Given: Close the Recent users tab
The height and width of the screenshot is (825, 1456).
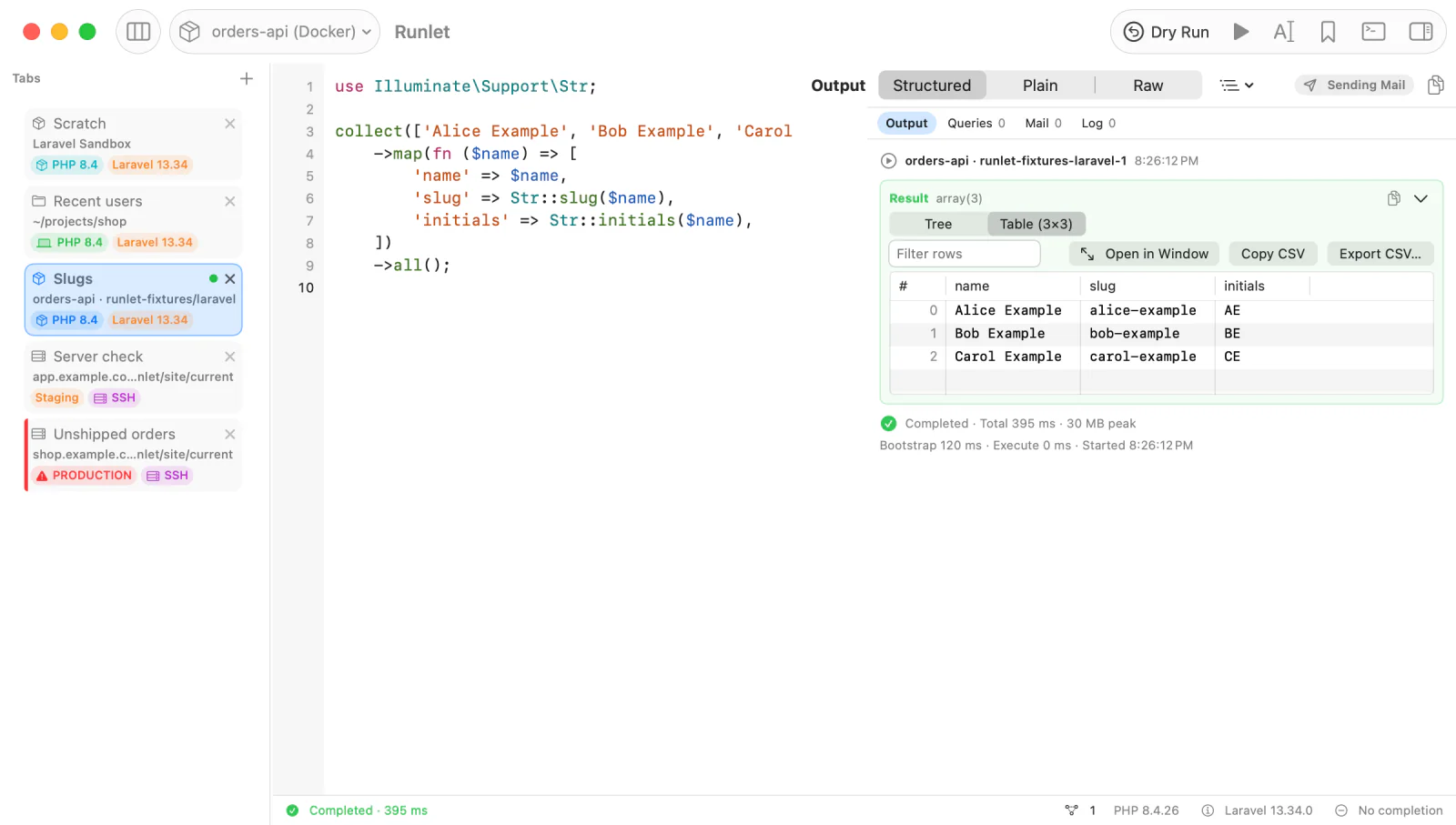Looking at the screenshot, I should pos(230,201).
